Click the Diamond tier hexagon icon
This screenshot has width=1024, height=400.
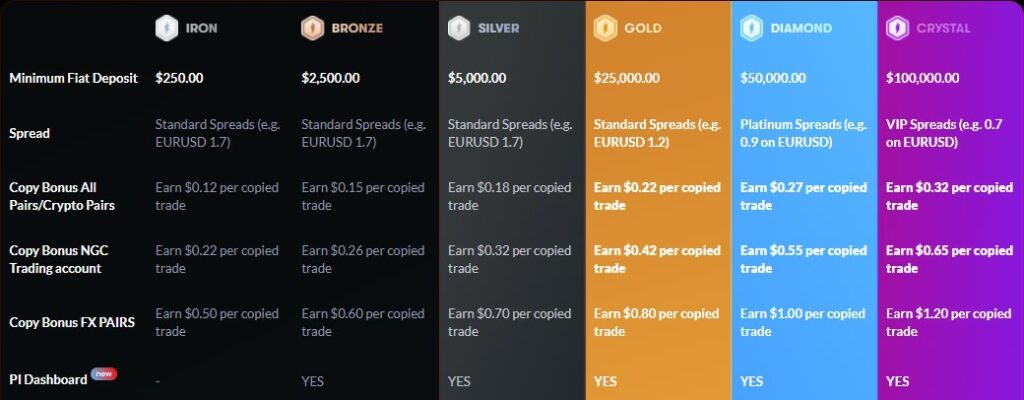[x=752, y=29]
